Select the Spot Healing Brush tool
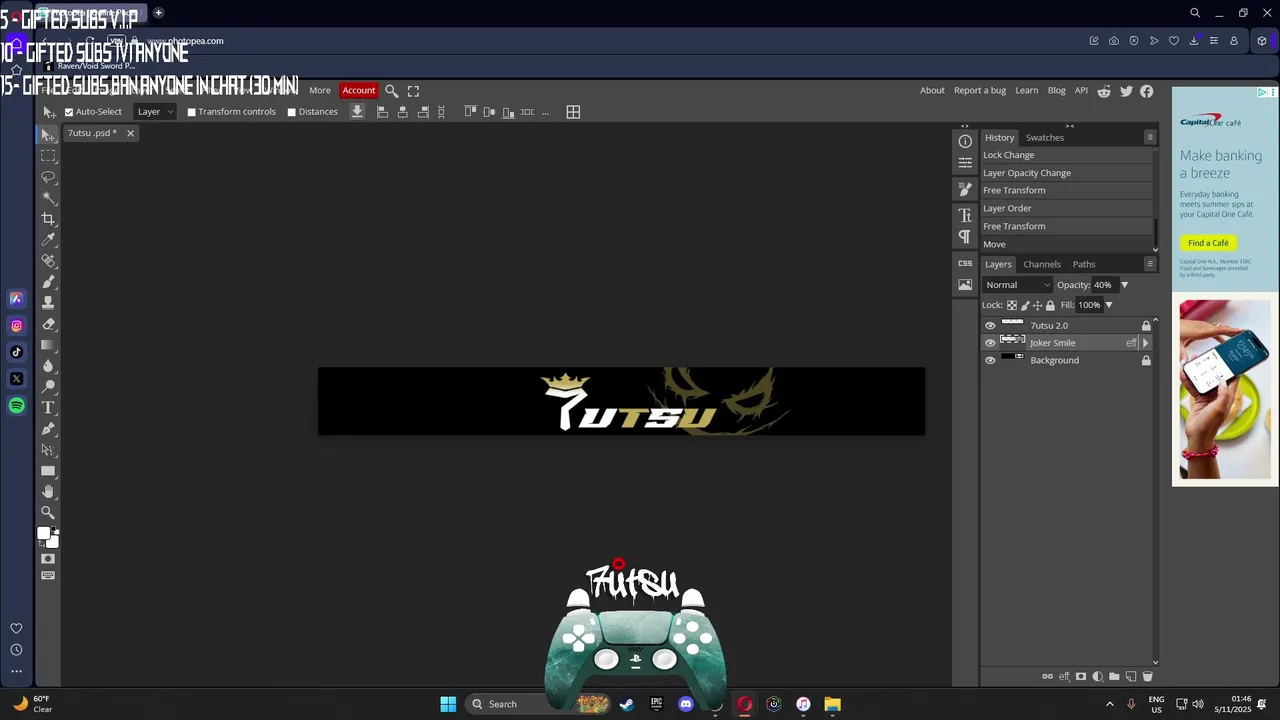 [x=48, y=261]
